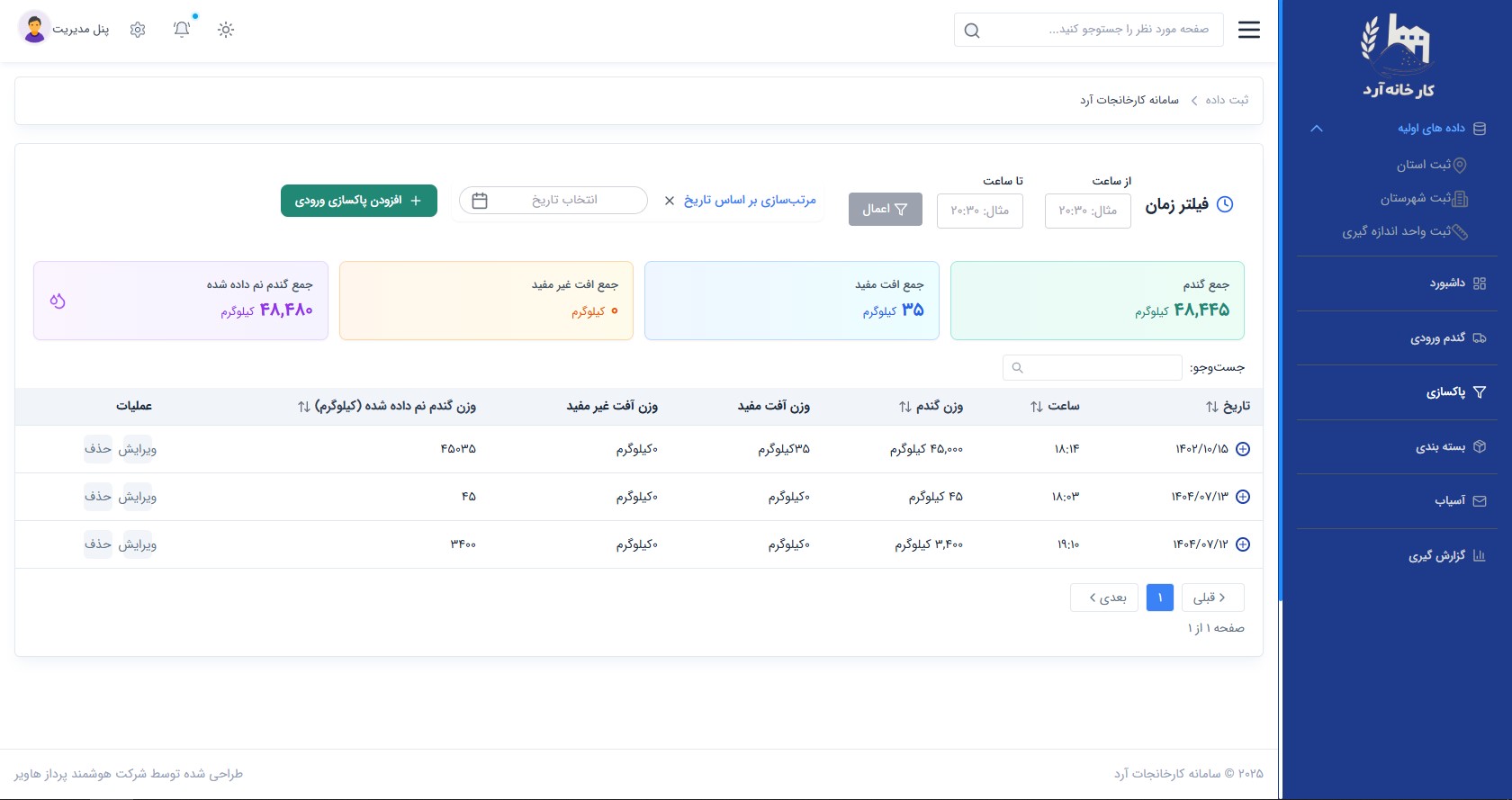Expand row dated ۱۴۰۴/۰۷/۱۲

point(1243,544)
